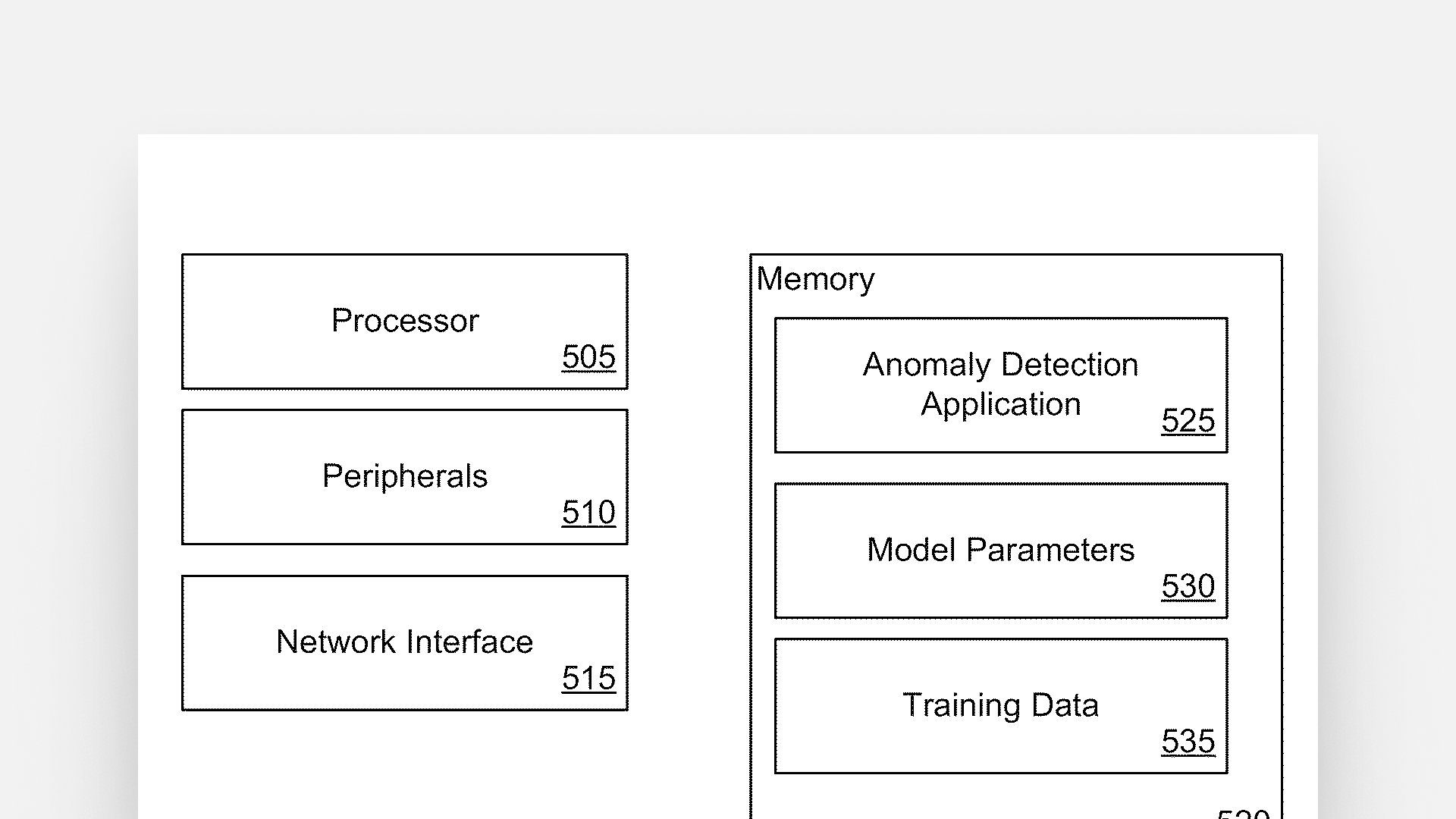Image resolution: width=1456 pixels, height=819 pixels.
Task: Select the underlined 510 reference number
Action: [x=588, y=513]
